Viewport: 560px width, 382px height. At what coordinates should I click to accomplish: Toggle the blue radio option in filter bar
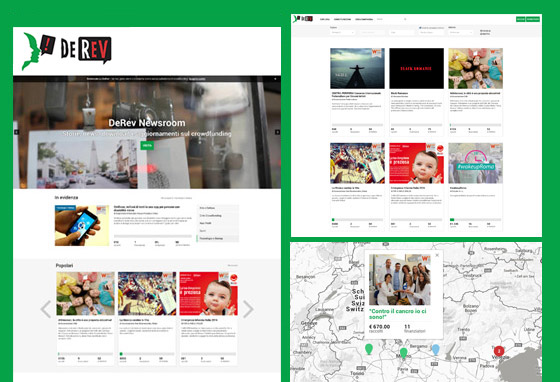pos(420,27)
